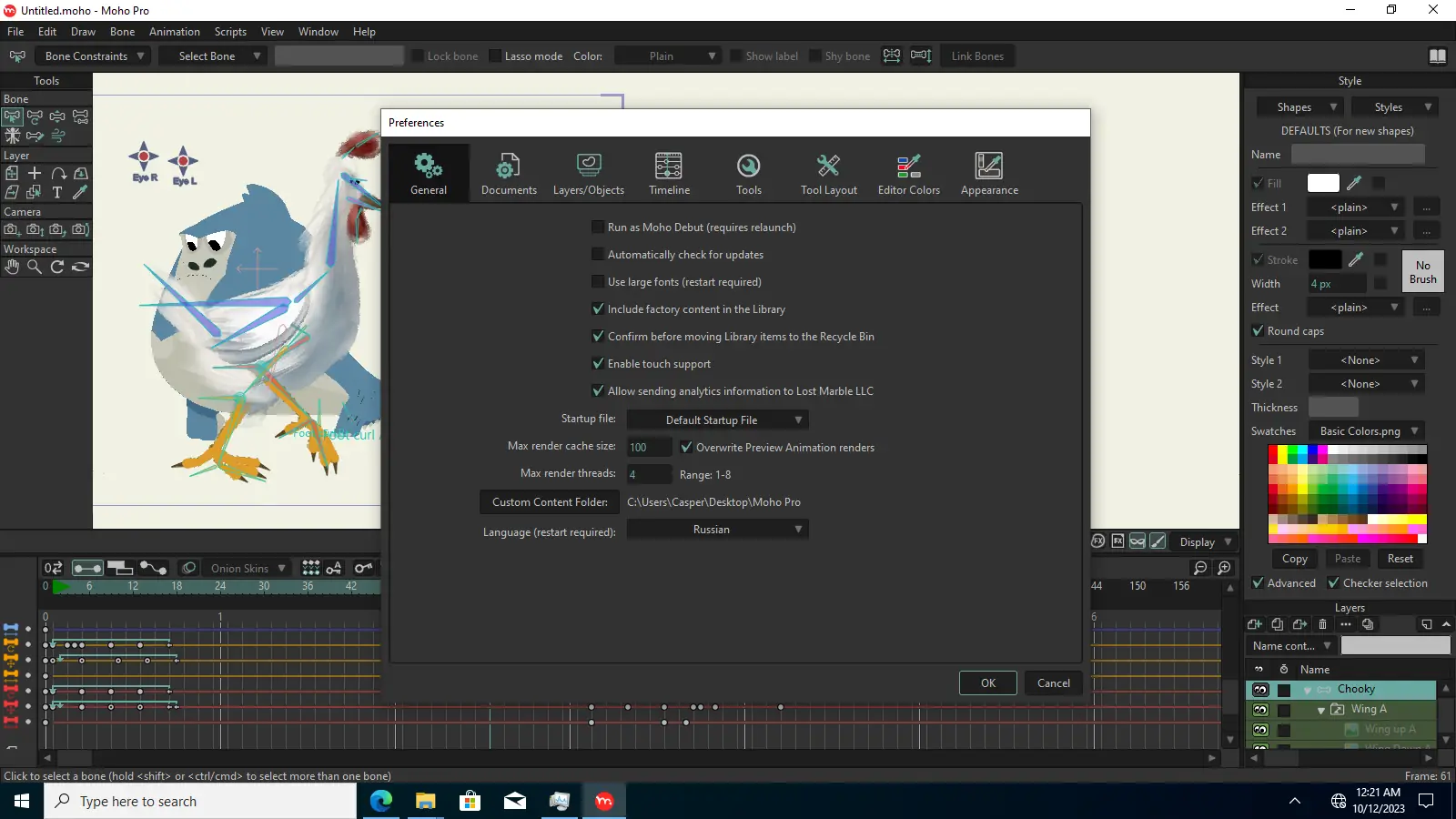Open the Draw menu

(84, 32)
